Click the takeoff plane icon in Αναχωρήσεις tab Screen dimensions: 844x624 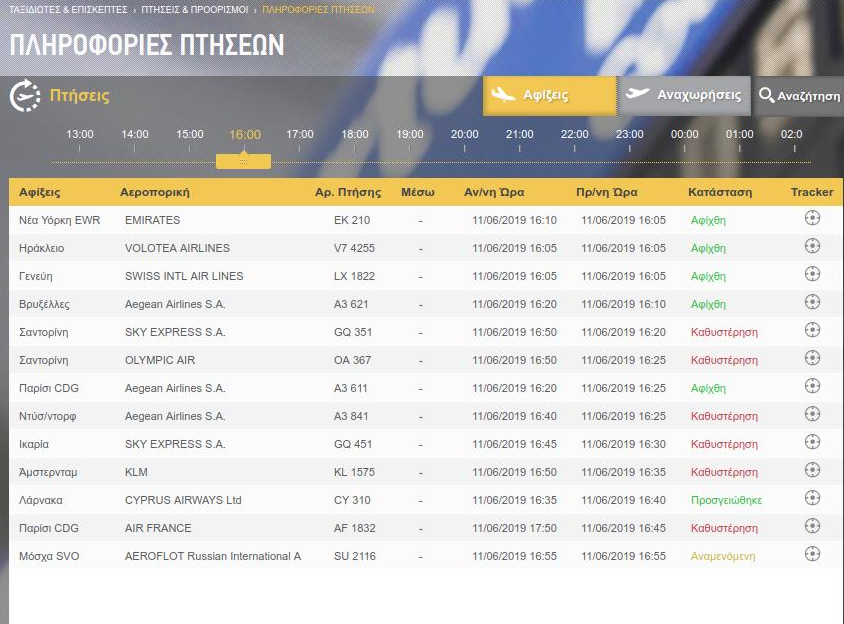(637, 94)
